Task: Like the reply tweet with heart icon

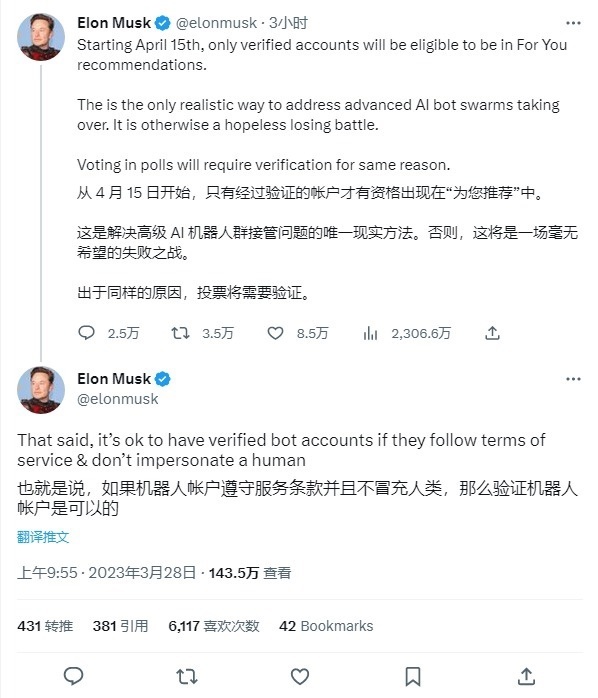Action: [x=300, y=676]
